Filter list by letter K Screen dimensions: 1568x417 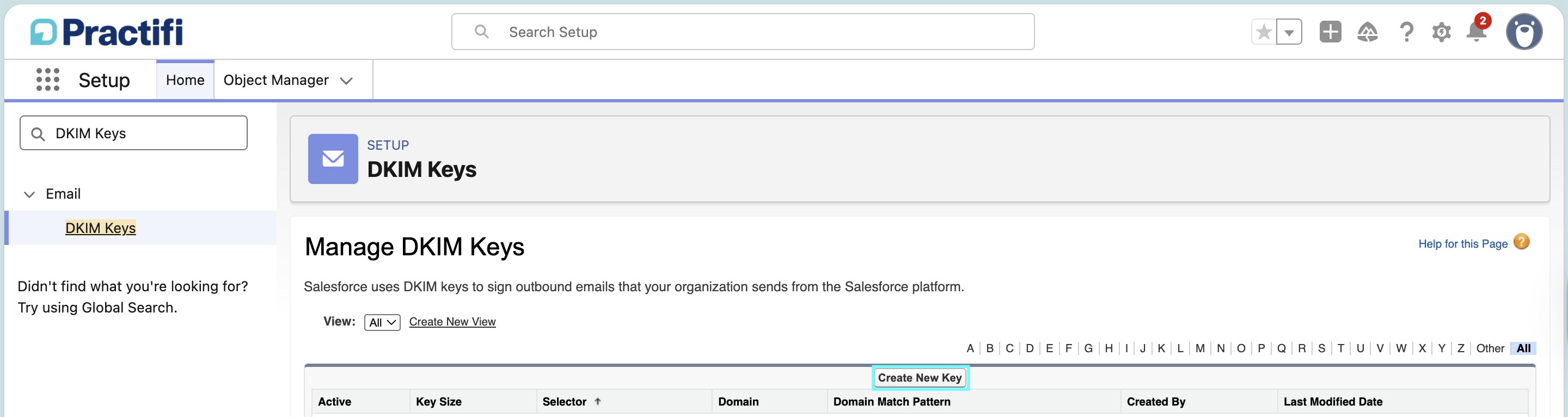coord(1161,348)
